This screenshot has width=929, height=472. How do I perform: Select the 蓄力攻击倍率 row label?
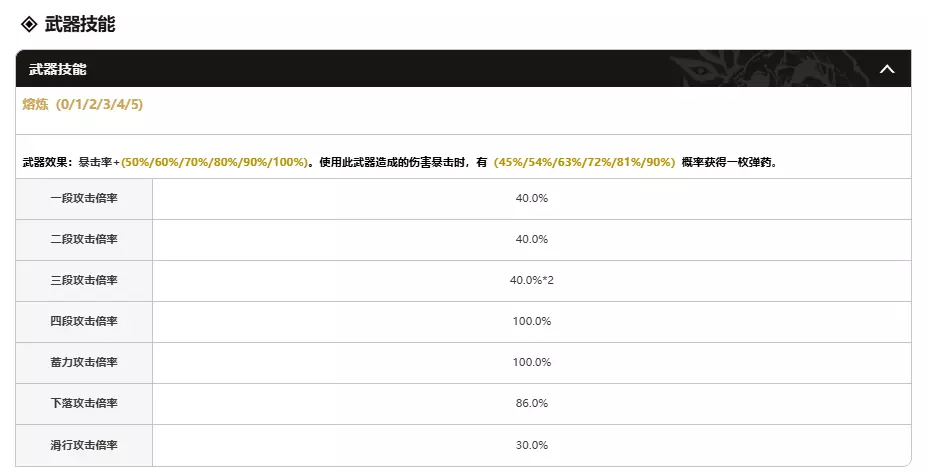tap(84, 362)
